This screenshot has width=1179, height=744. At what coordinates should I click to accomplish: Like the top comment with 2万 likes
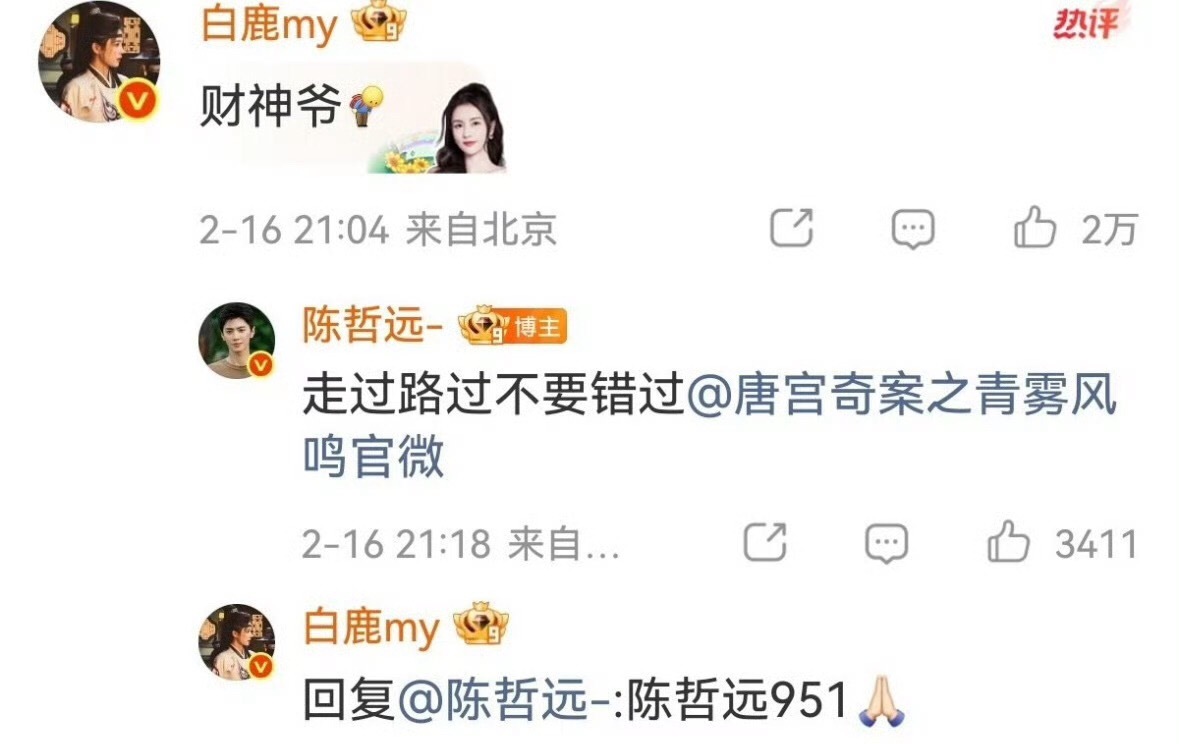tap(1035, 228)
